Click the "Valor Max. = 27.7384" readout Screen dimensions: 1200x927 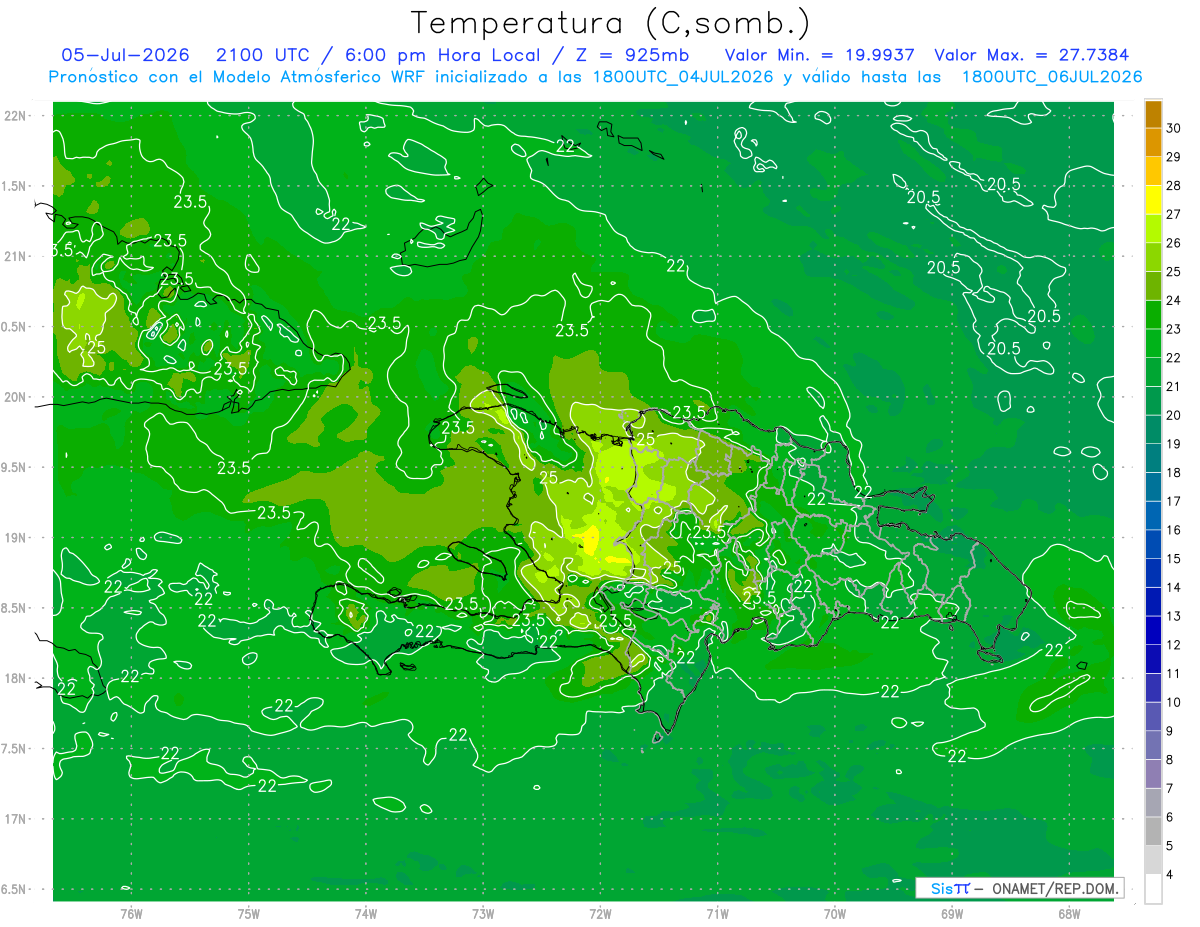(1032, 55)
